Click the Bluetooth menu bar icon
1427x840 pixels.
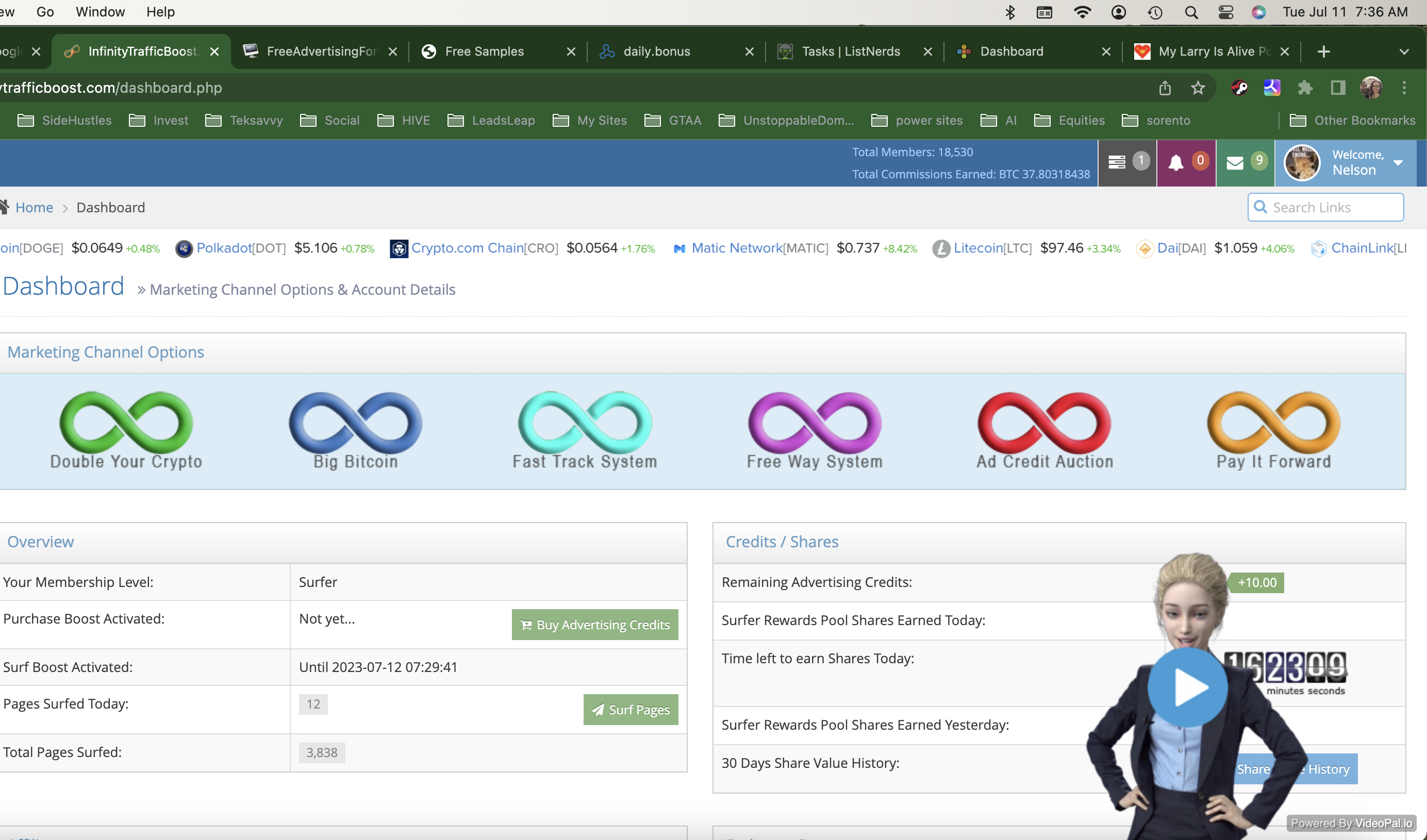click(x=1009, y=12)
